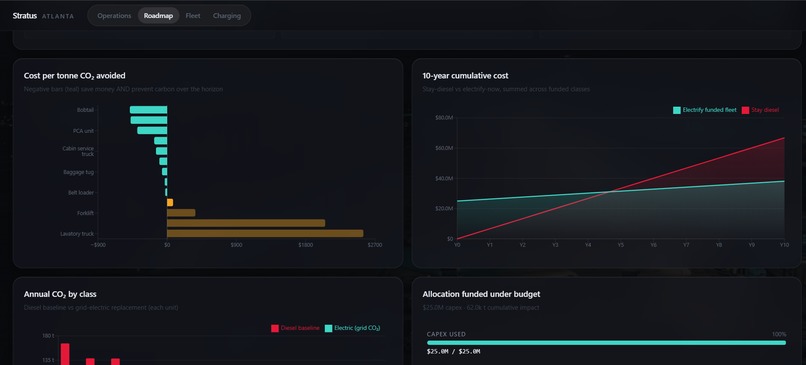Image resolution: width=806 pixels, height=365 pixels.
Task: Click the 'Bobtail' axis label
Action: point(85,110)
